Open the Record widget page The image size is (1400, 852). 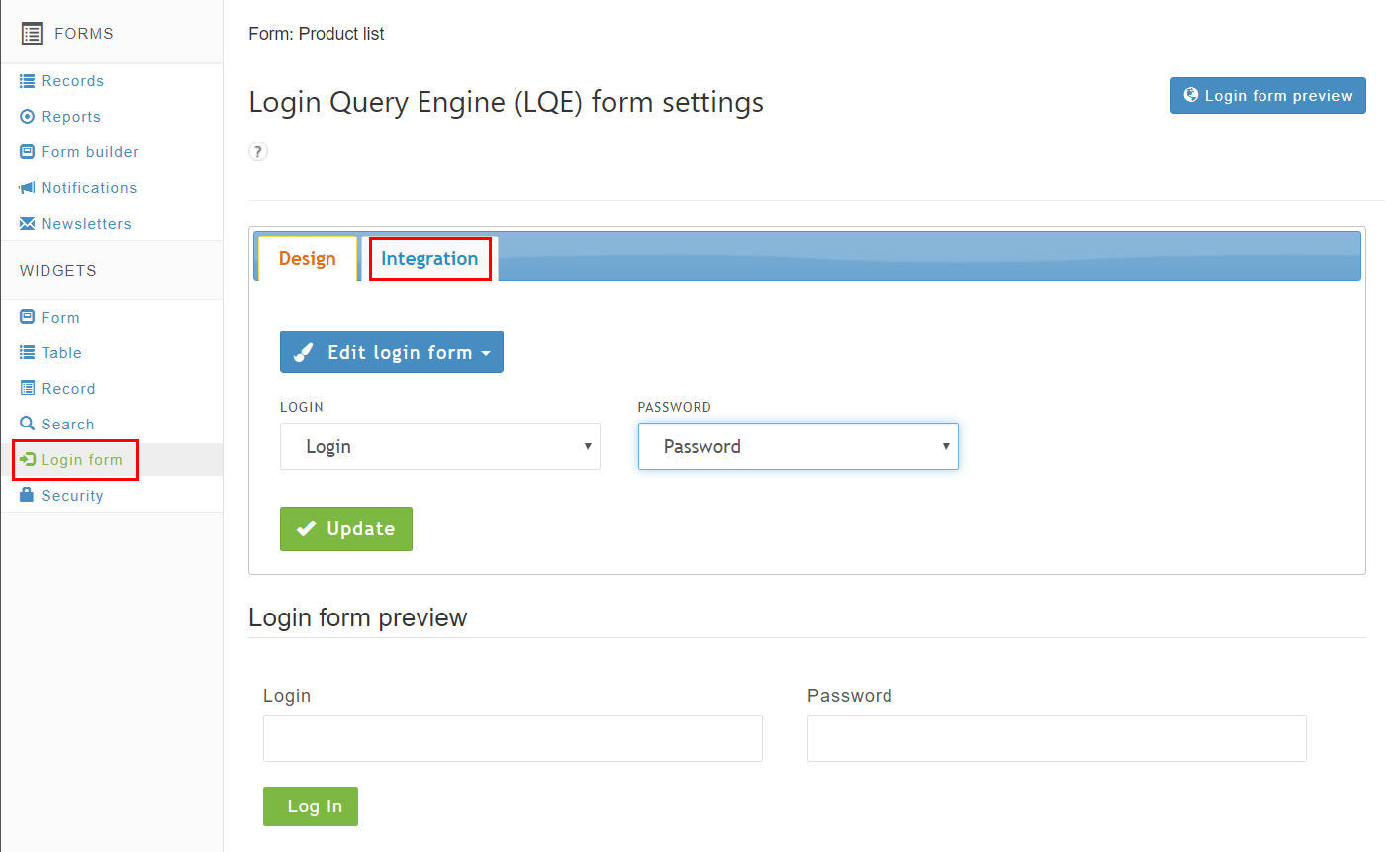(68, 389)
